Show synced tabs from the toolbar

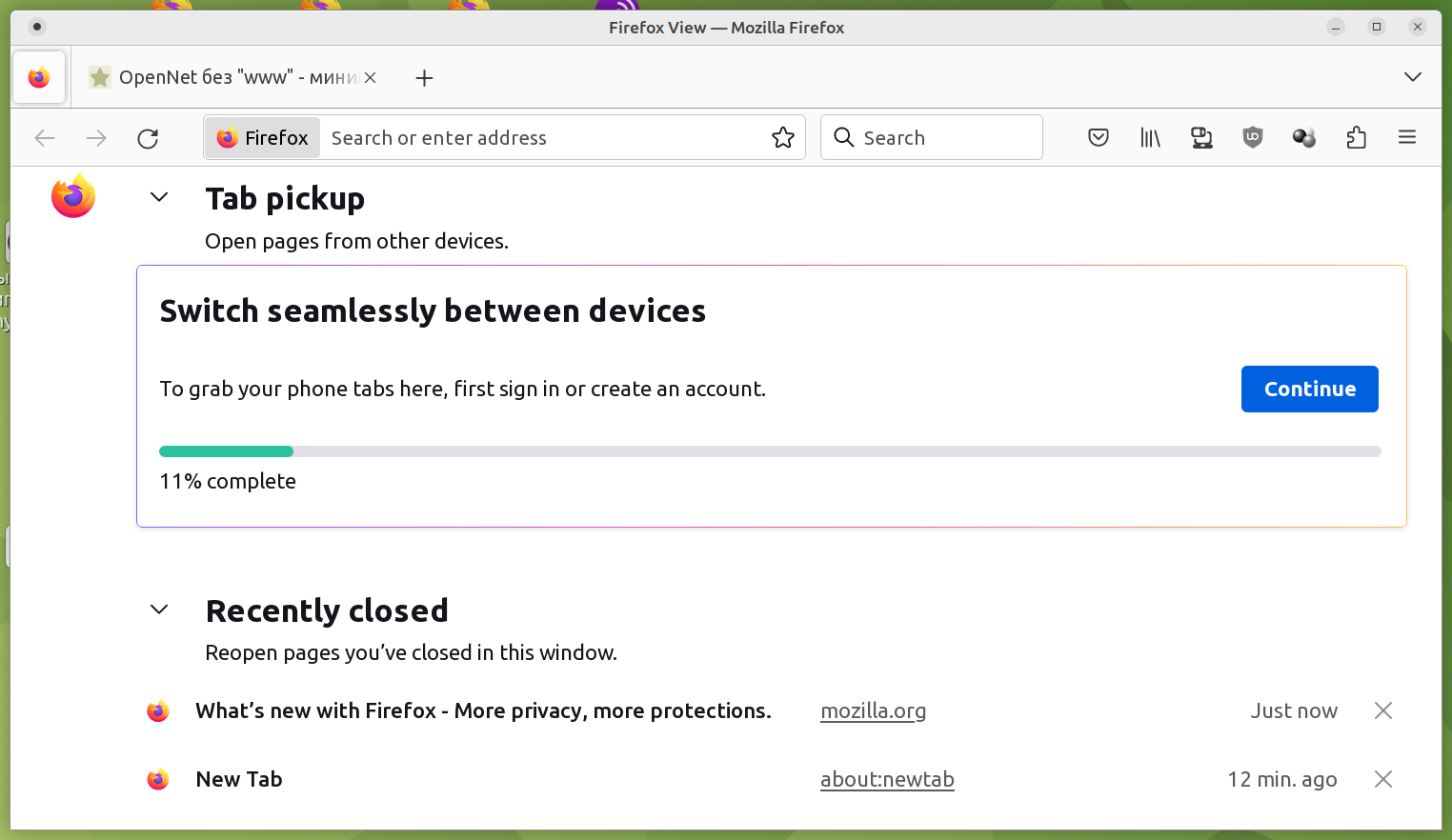(x=1201, y=138)
